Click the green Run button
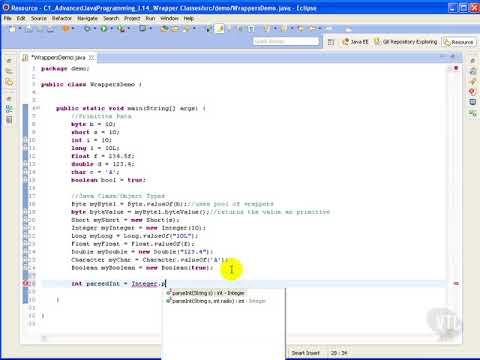This screenshot has height=360, width=480. pos(104,29)
